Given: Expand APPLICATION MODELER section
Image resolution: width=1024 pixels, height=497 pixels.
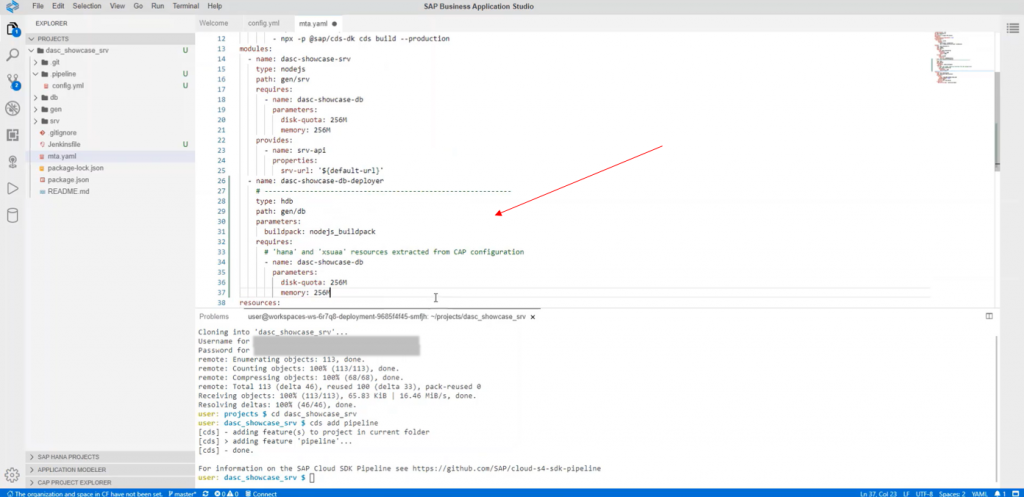Looking at the screenshot, I should tap(110, 470).
